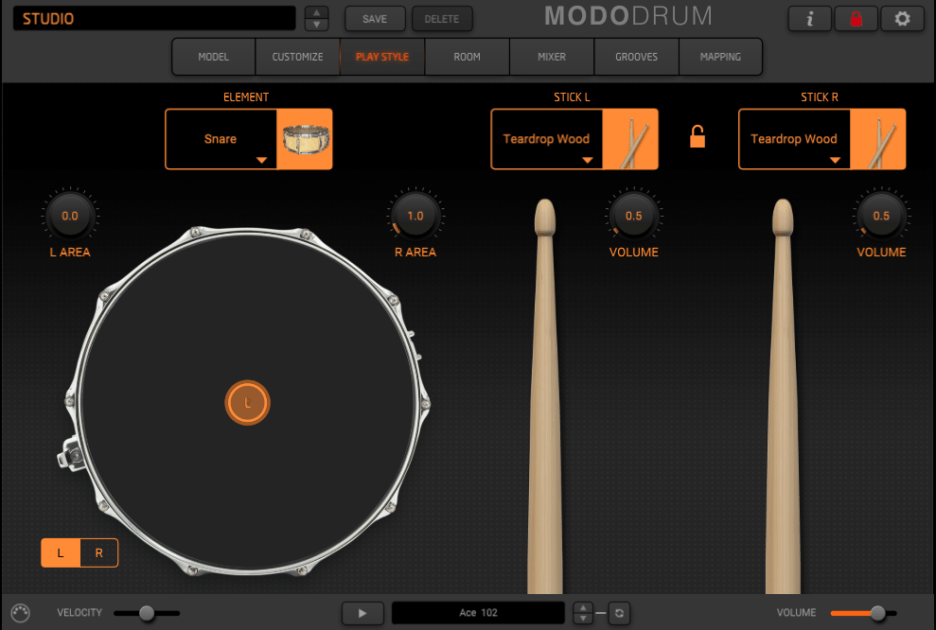Switch to the MIXER tab
The width and height of the screenshot is (936, 630).
(x=552, y=57)
